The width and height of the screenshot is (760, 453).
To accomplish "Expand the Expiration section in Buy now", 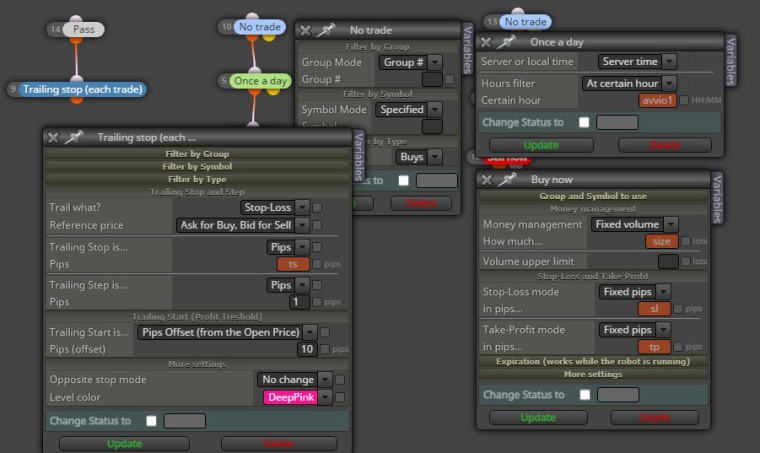I will click(x=593, y=361).
